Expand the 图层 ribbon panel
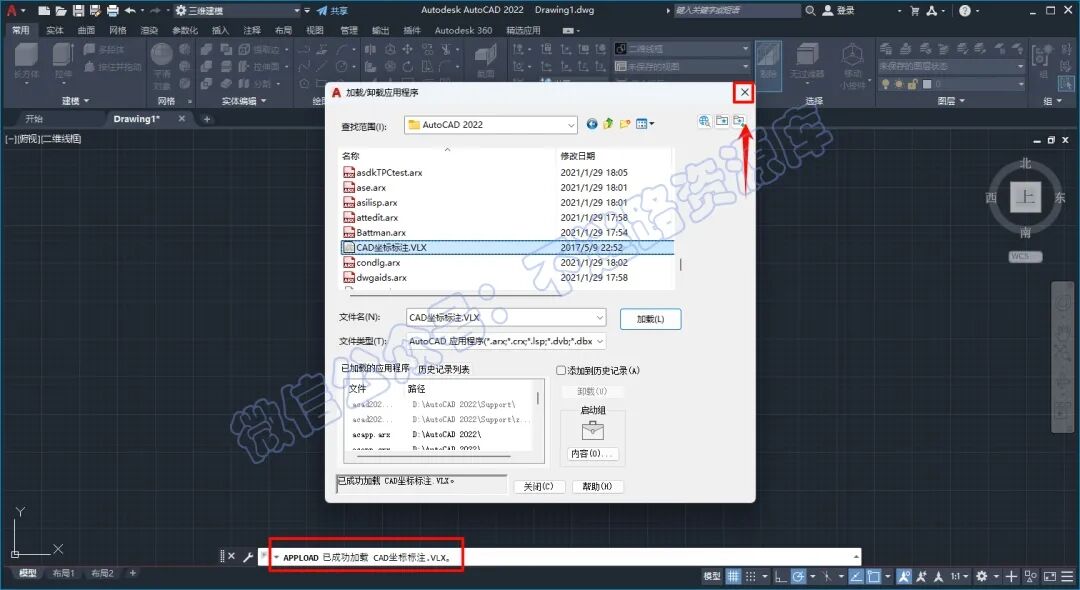 coord(951,101)
